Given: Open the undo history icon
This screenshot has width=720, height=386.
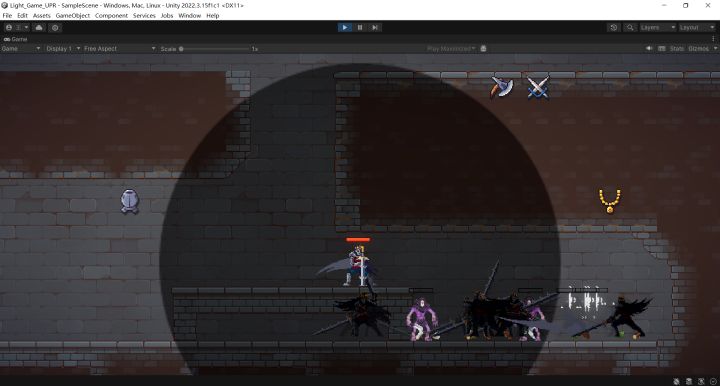Looking at the screenshot, I should point(613,28).
